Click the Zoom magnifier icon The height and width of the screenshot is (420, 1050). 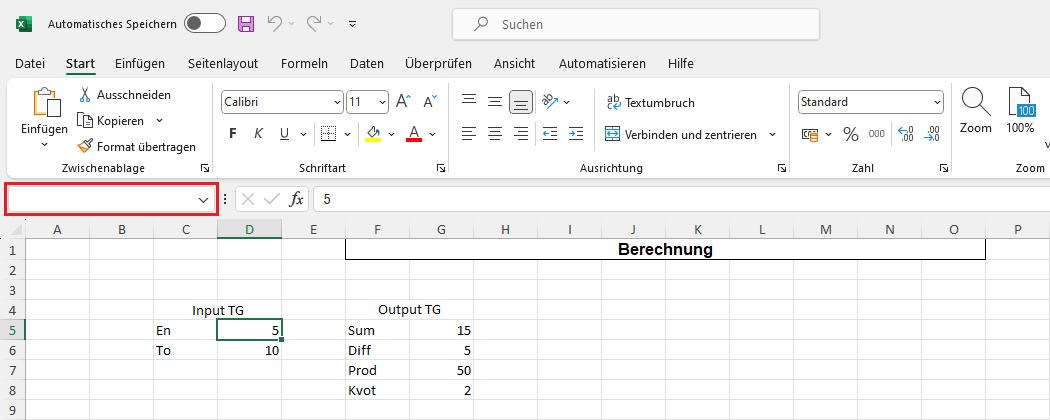[x=975, y=102]
